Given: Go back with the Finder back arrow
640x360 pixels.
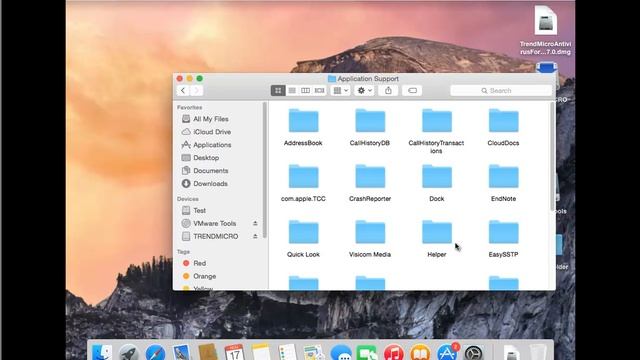Looking at the screenshot, I should [x=183, y=91].
